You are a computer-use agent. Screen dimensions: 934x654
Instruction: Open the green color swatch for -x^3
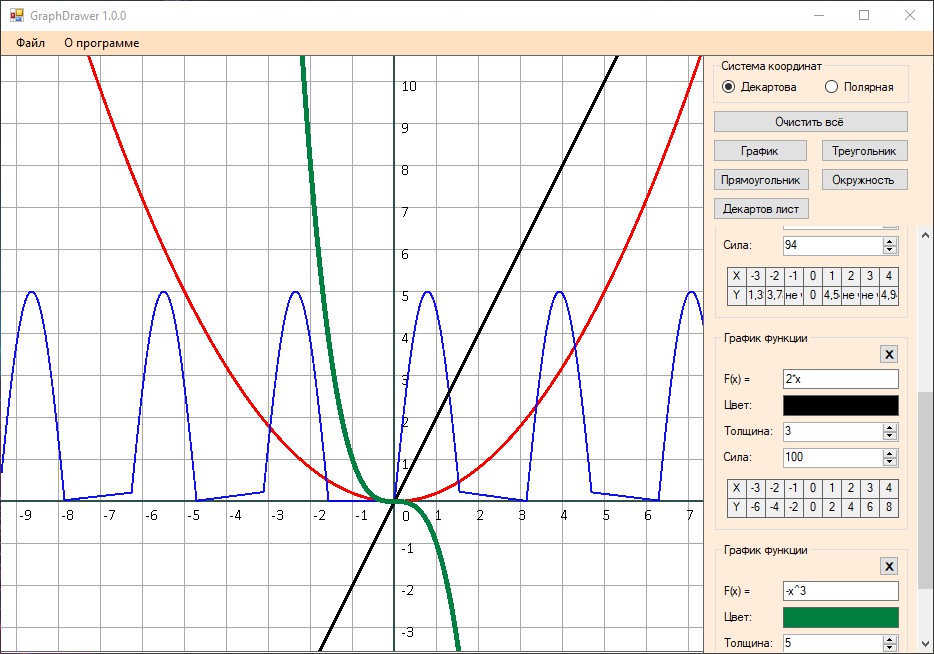point(840,617)
